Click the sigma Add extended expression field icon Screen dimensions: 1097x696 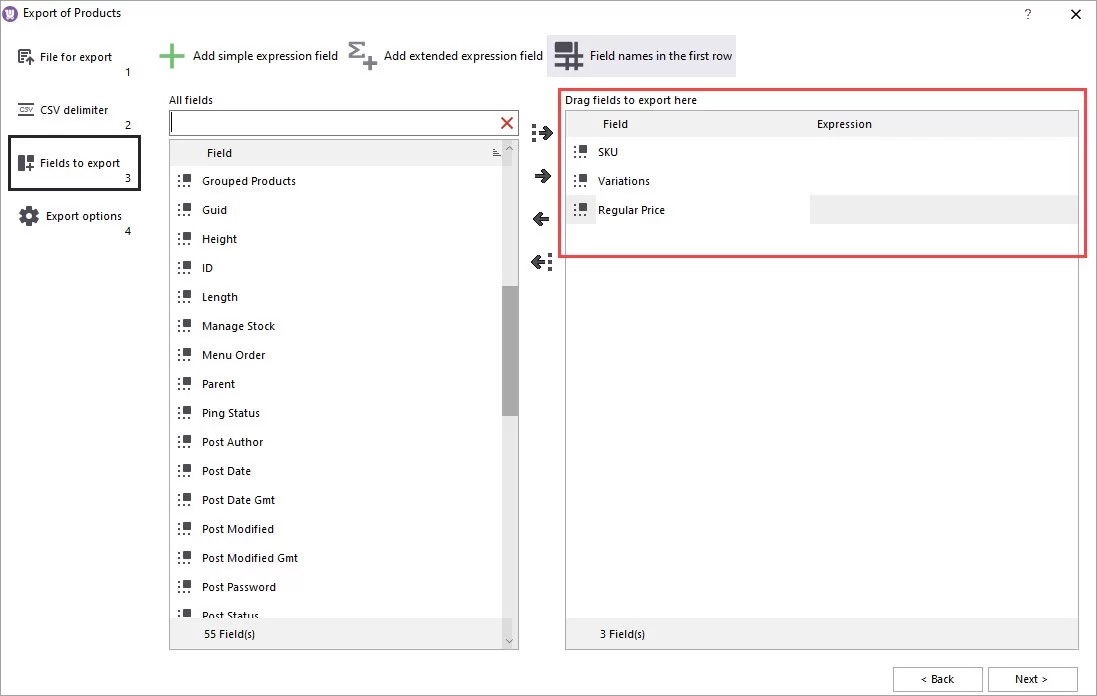(363, 56)
